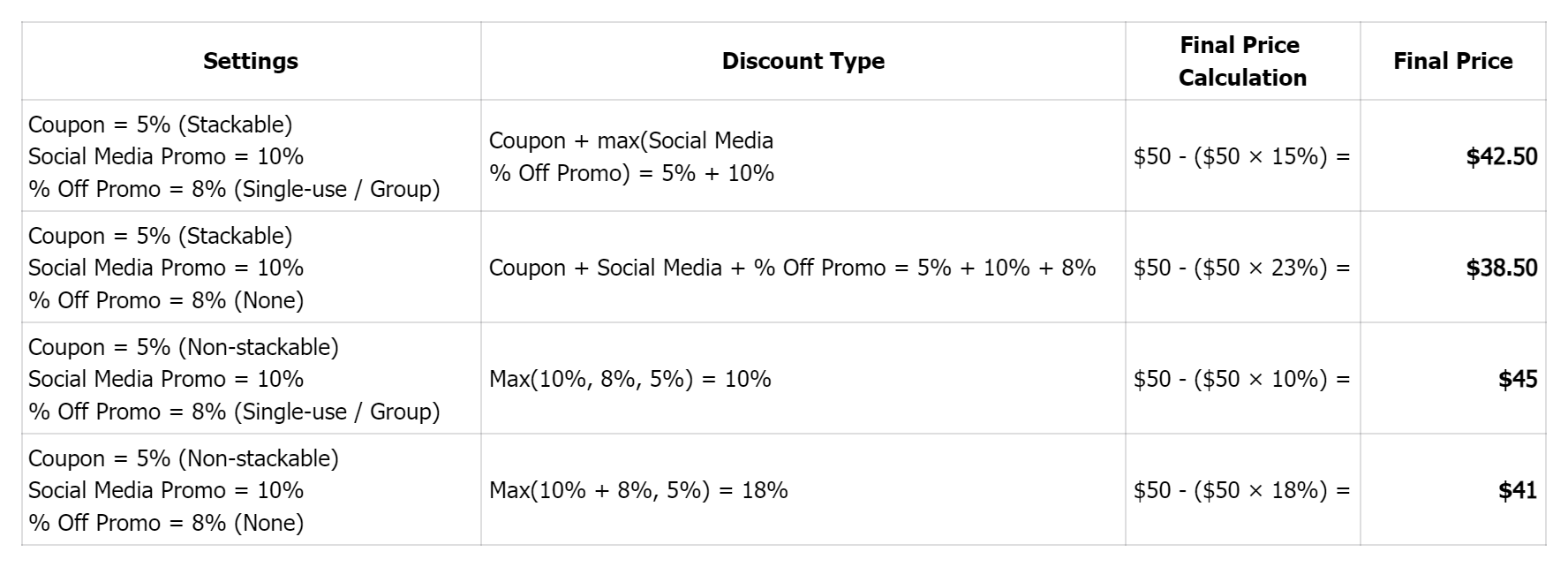1568x567 pixels.
Task: Select the $38.50 final price cell
Action: point(1452,268)
